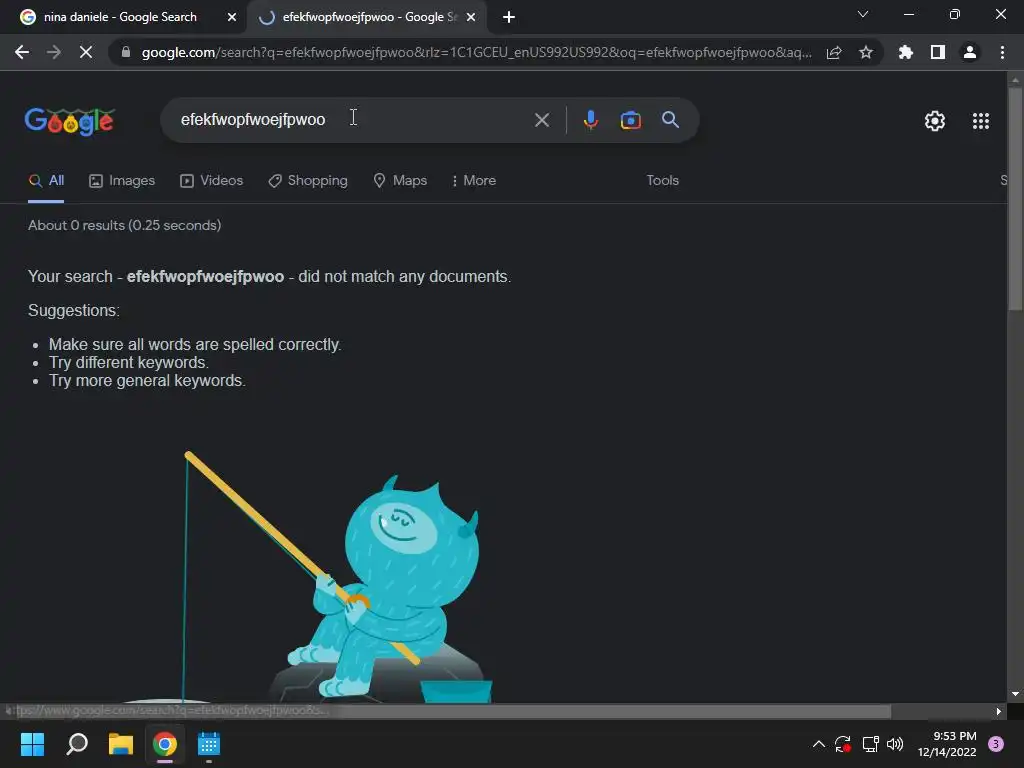Screen dimensions: 1024x768
Task: Open Google apps grid
Action: [980, 121]
